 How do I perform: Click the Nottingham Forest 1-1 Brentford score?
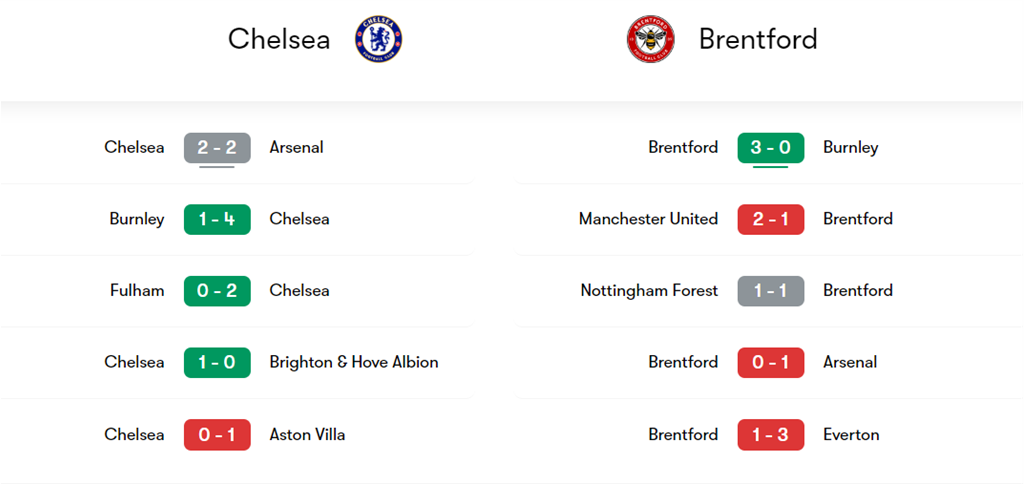click(771, 291)
